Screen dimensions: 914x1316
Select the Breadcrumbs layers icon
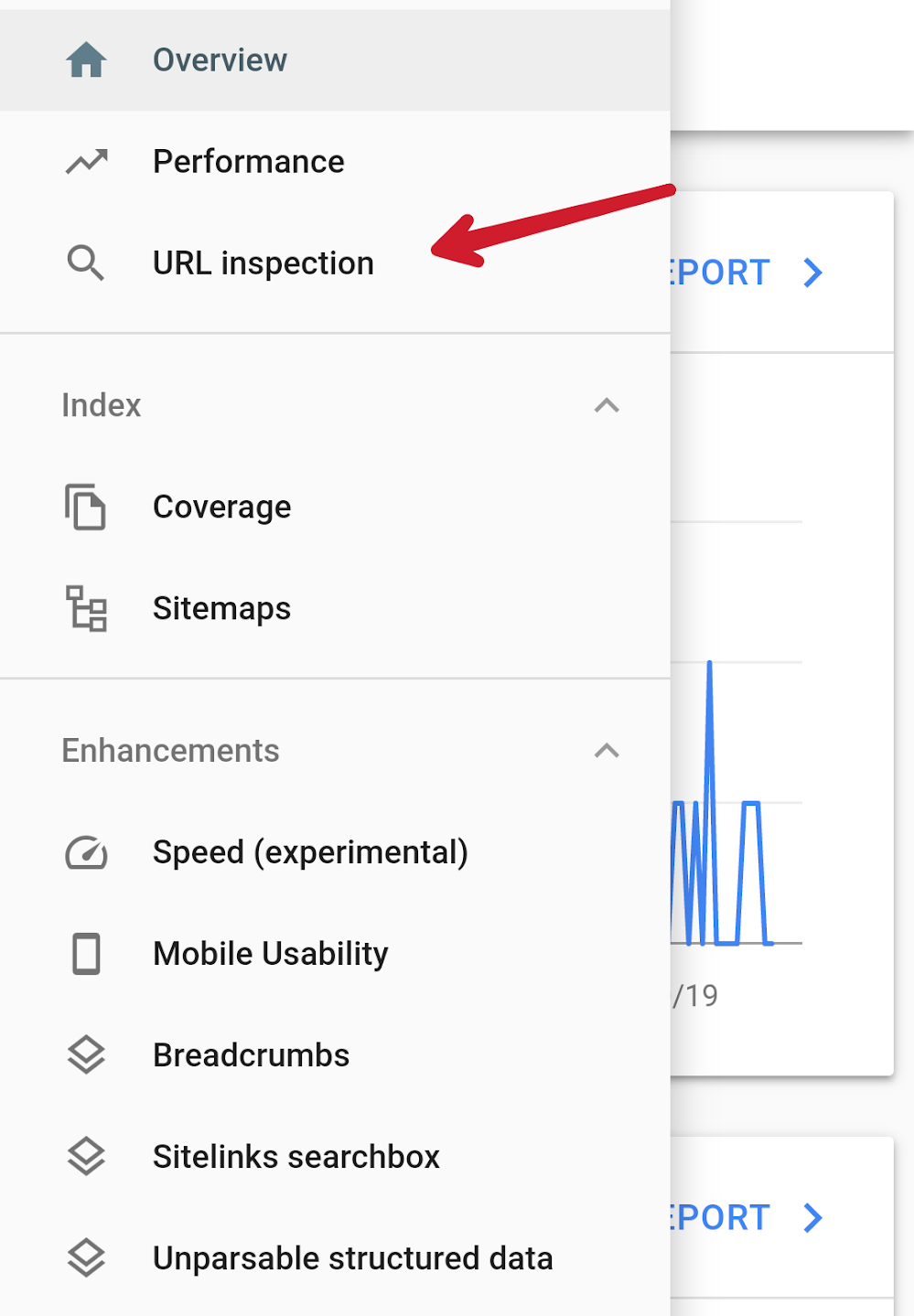pos(86,1055)
